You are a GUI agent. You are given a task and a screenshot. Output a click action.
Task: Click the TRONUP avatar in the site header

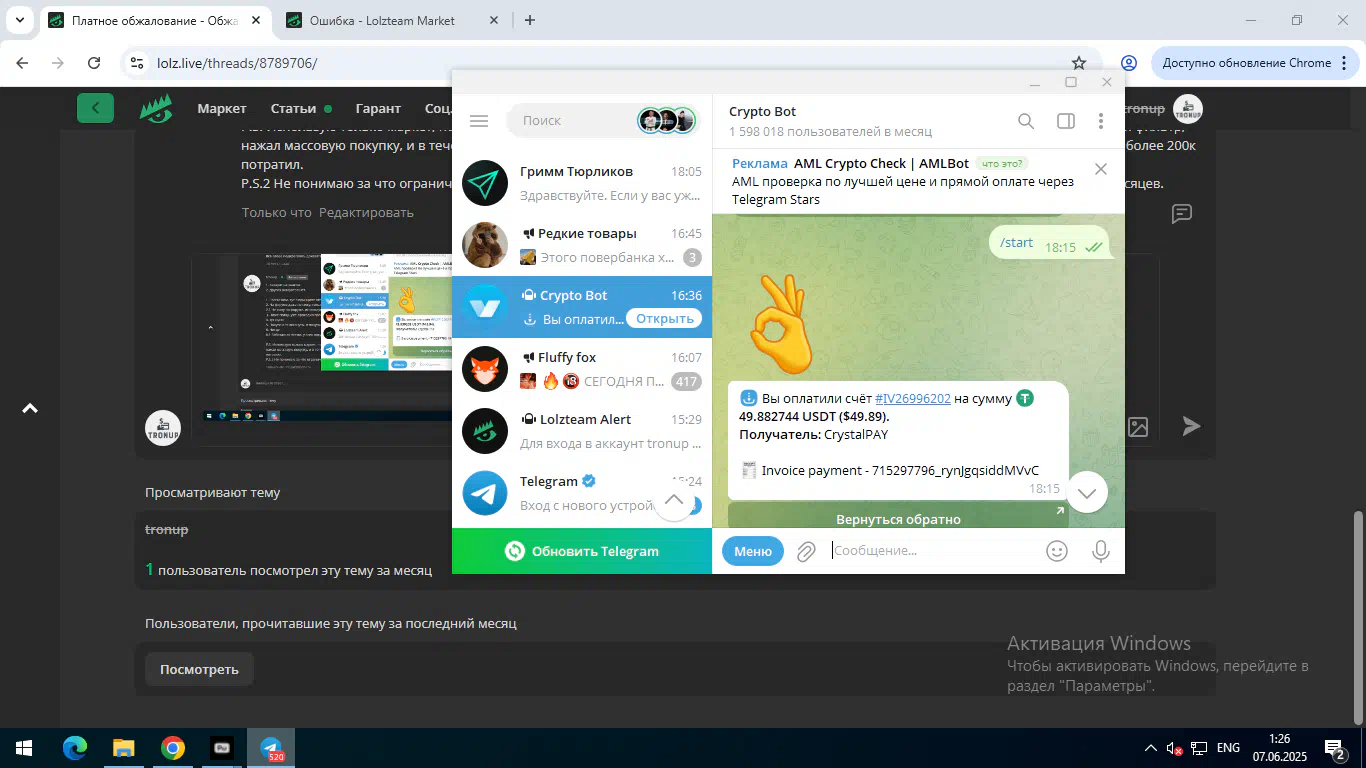[1188, 110]
